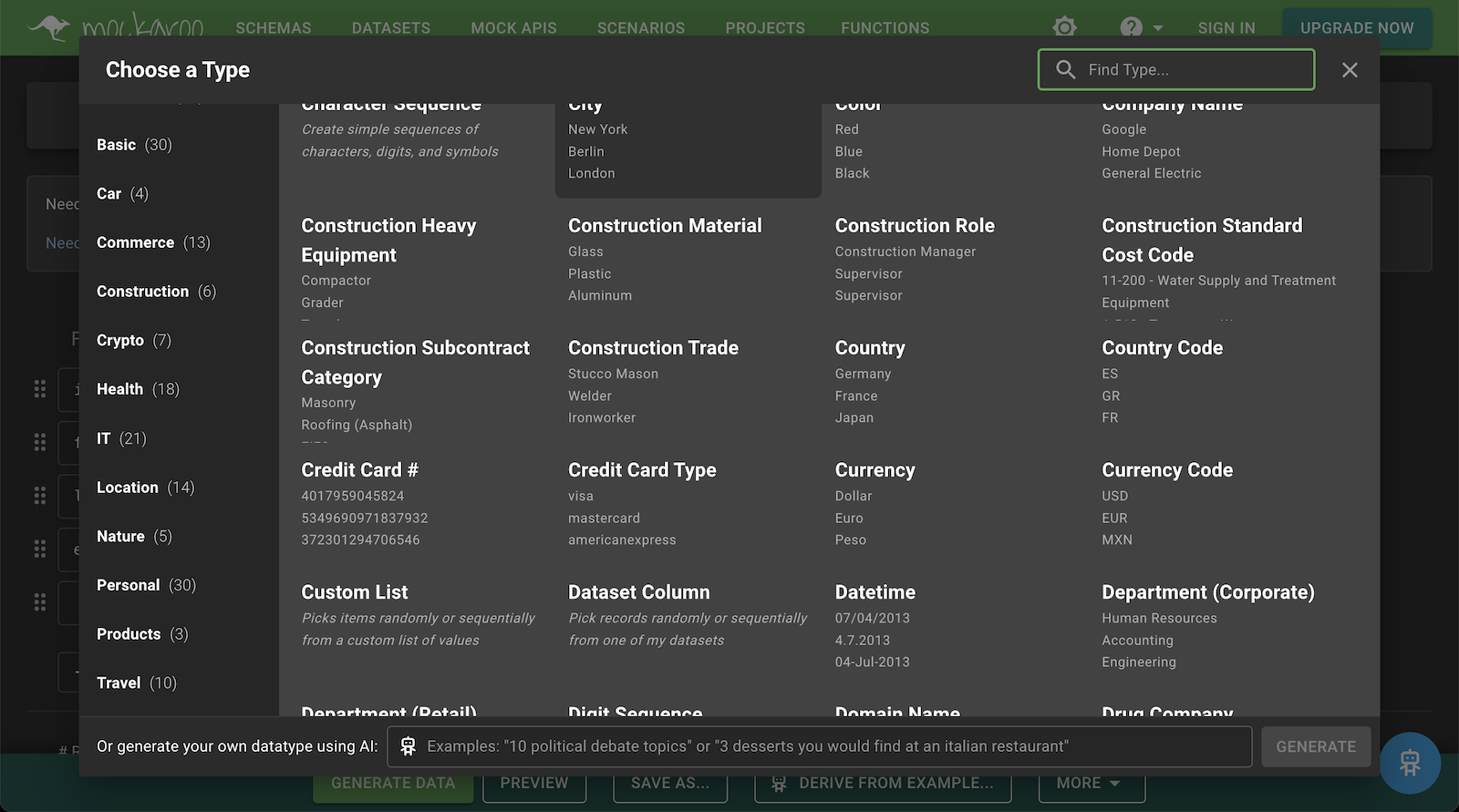Image resolution: width=1459 pixels, height=812 pixels.
Task: Click the Generate AI datatype button
Action: tap(1315, 746)
